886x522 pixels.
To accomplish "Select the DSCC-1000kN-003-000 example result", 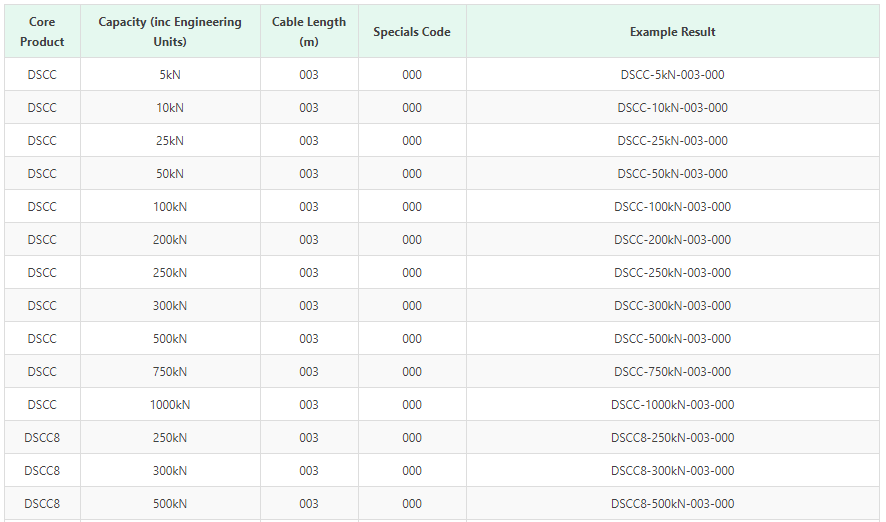I will coord(672,405).
